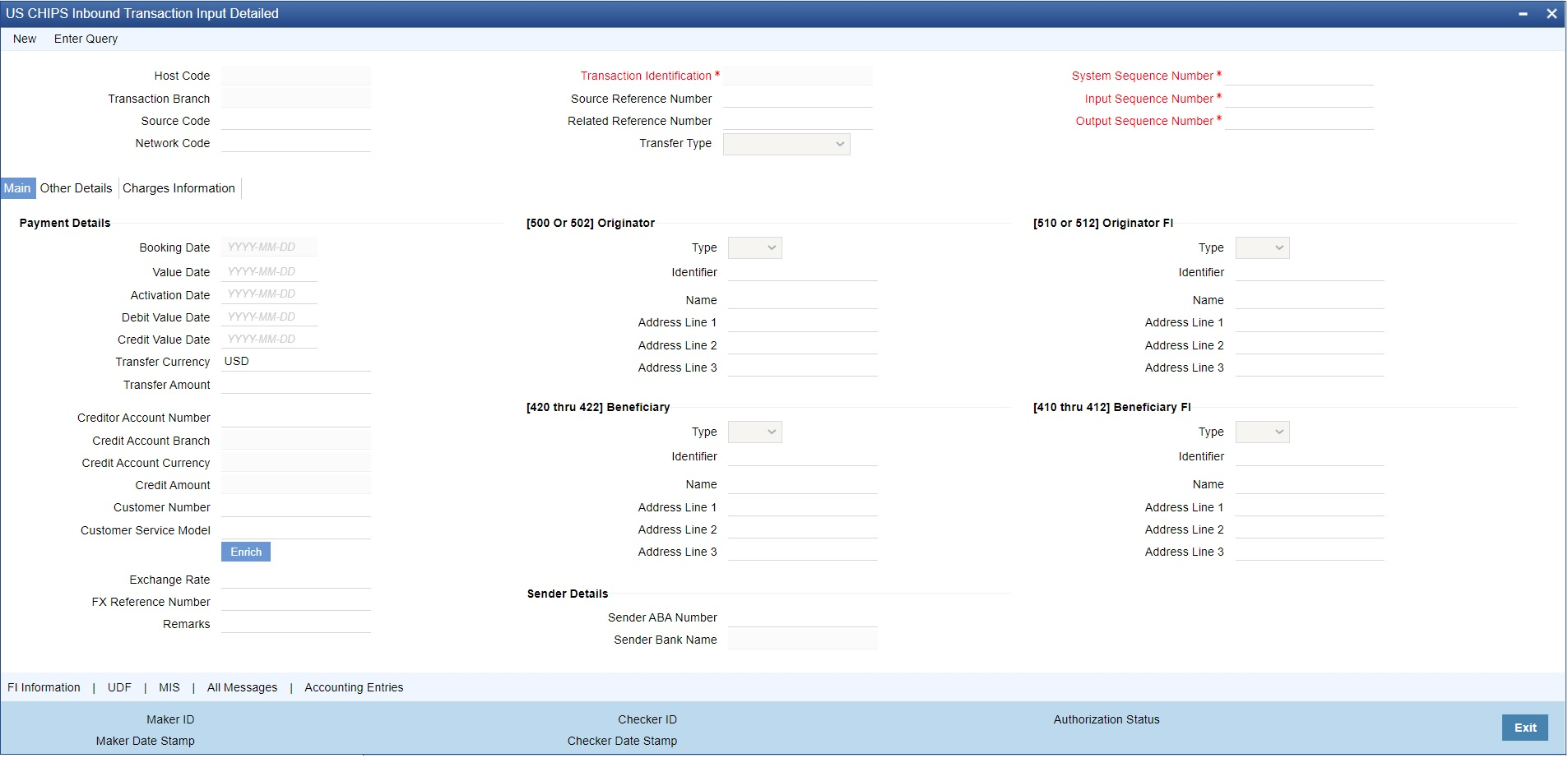Click the Sender Bank Name field

tap(803, 640)
